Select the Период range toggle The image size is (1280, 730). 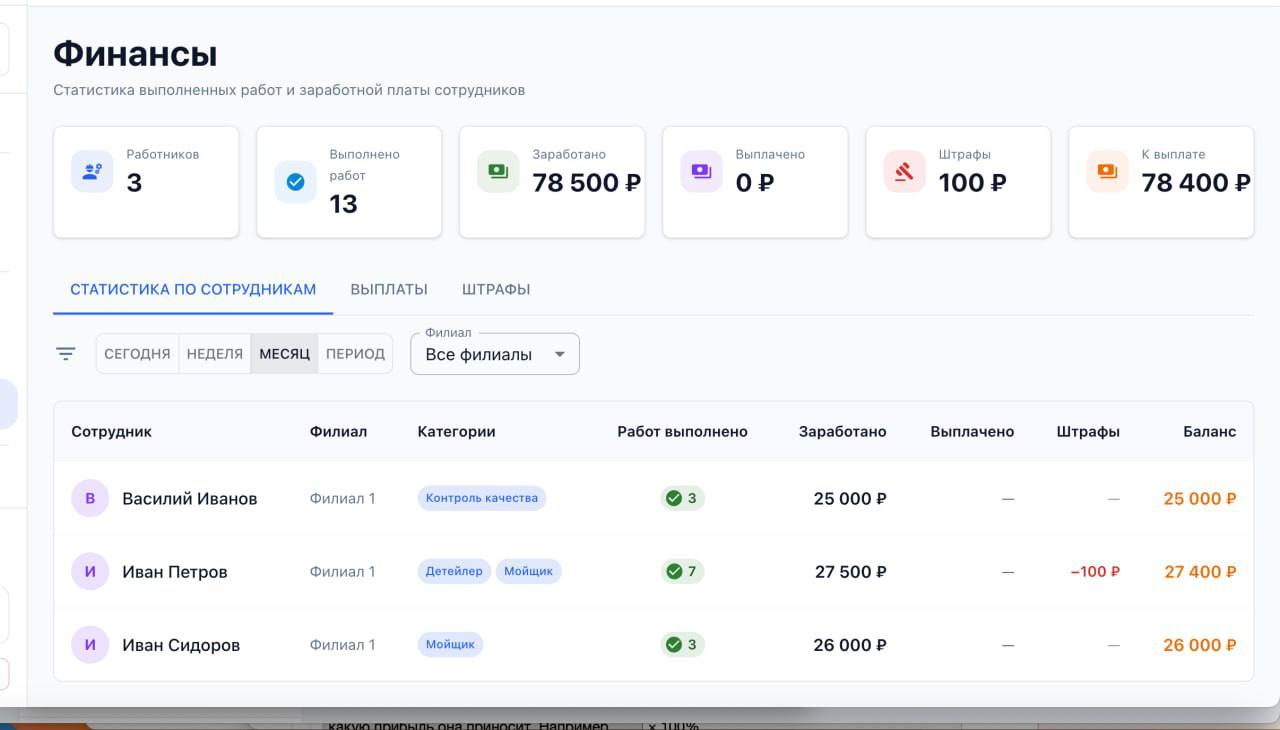[x=355, y=354]
